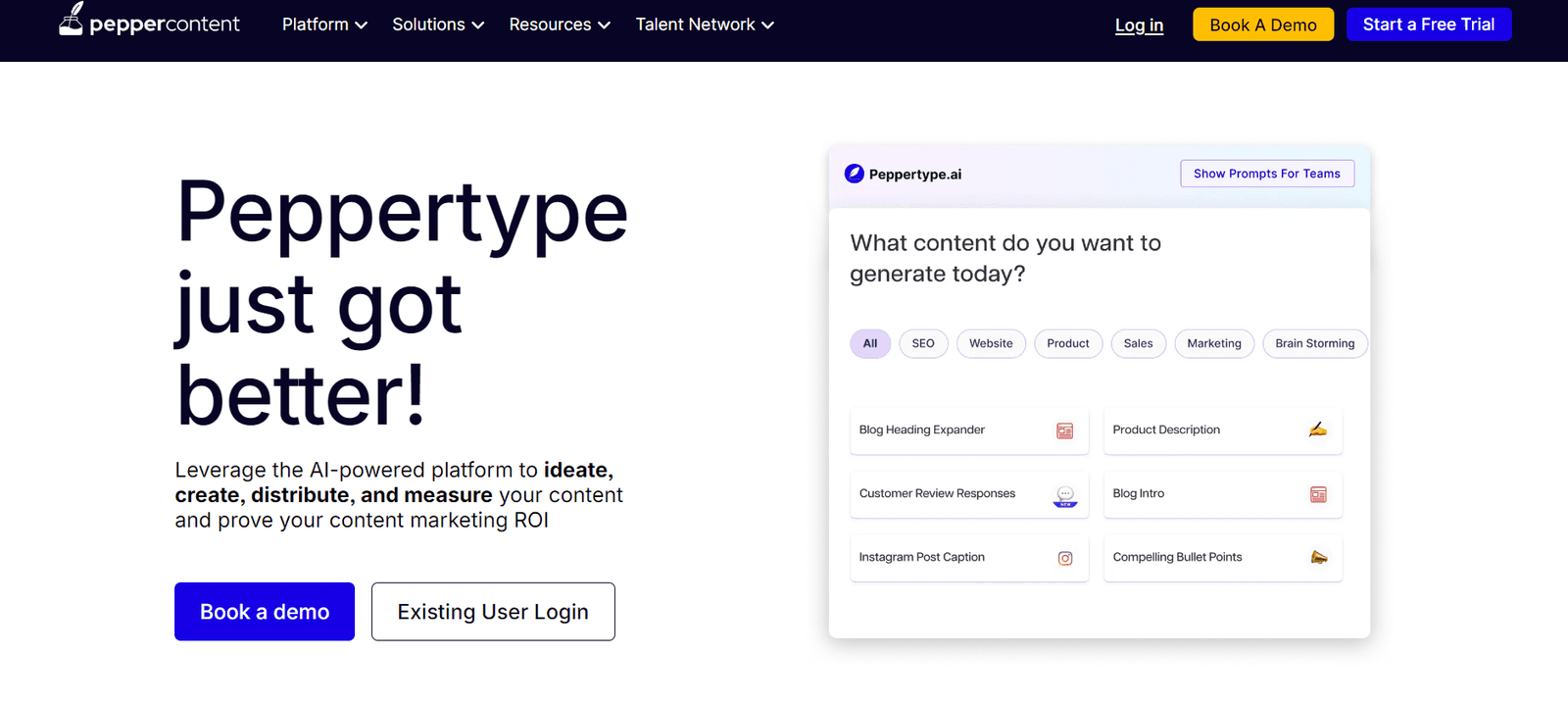Click the Blog Intro newspaper icon

(x=1318, y=494)
